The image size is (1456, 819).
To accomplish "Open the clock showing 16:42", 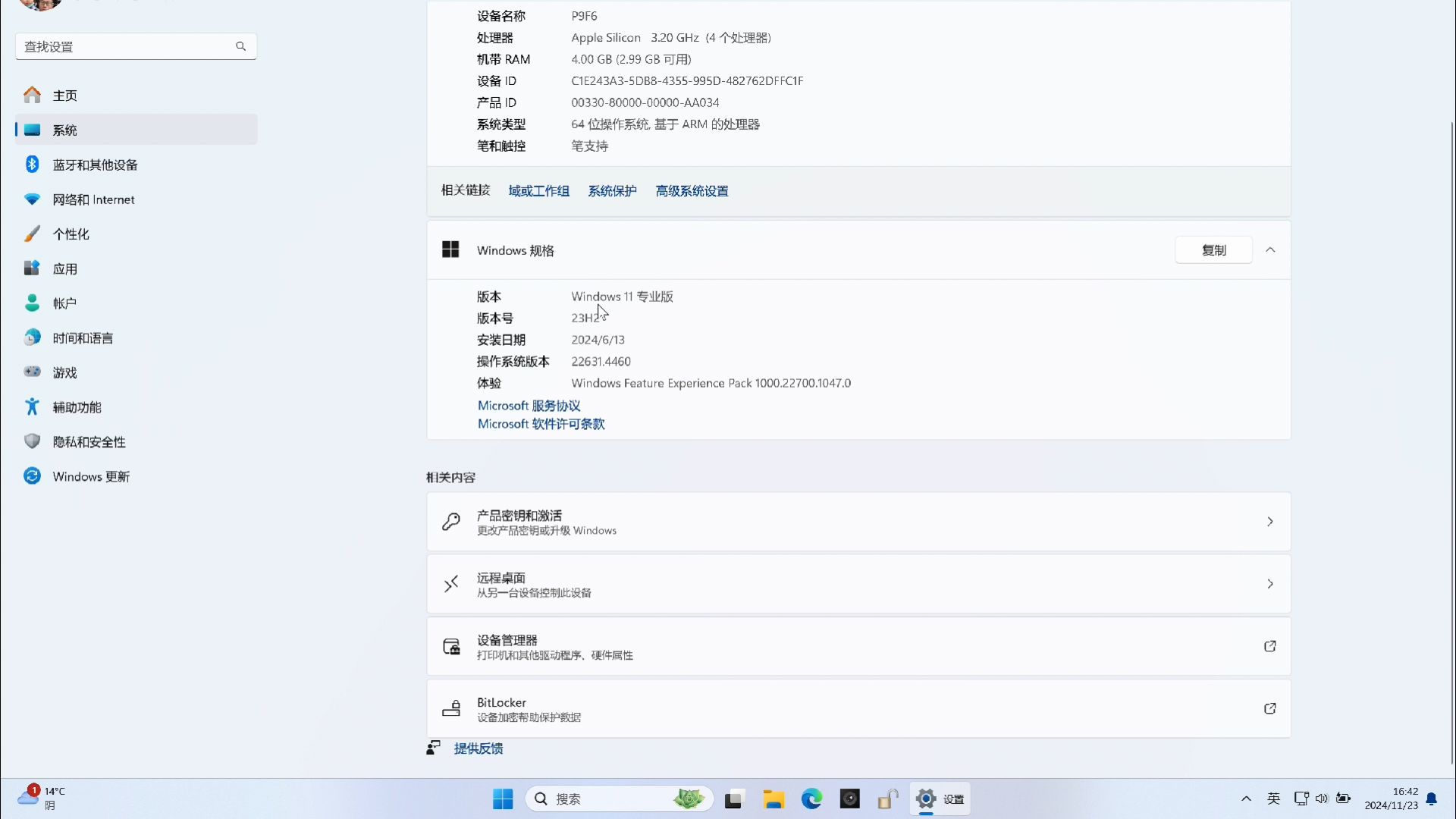I will pos(1391,799).
